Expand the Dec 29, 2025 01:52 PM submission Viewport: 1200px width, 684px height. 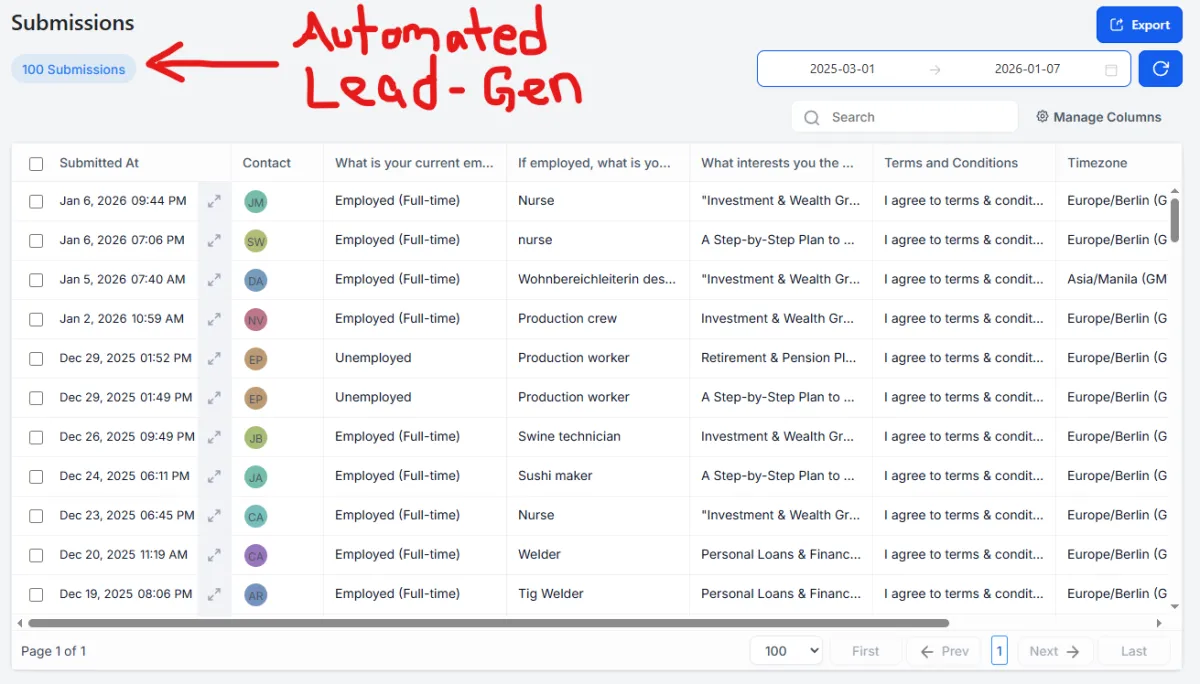coord(214,359)
